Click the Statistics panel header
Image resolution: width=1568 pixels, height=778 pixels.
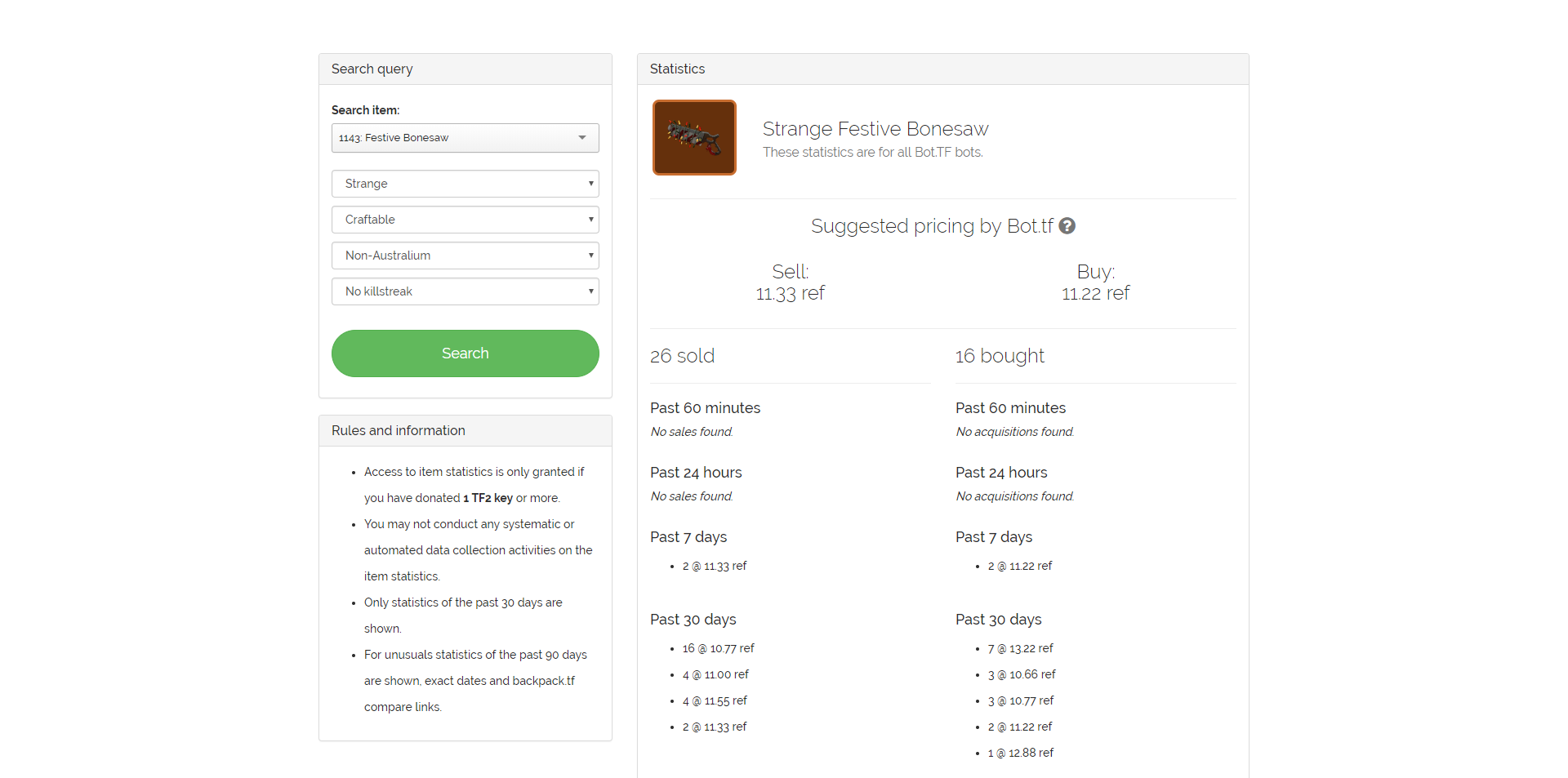943,69
